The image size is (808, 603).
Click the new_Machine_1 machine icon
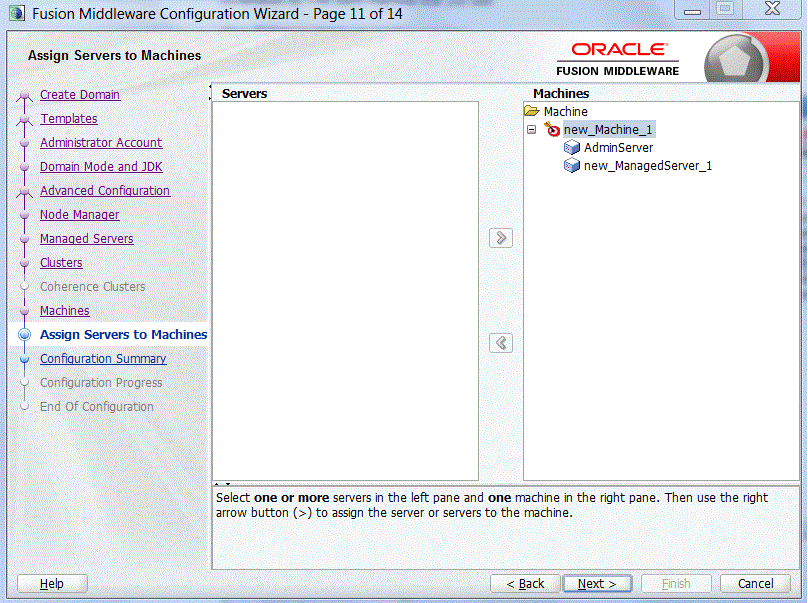point(551,129)
